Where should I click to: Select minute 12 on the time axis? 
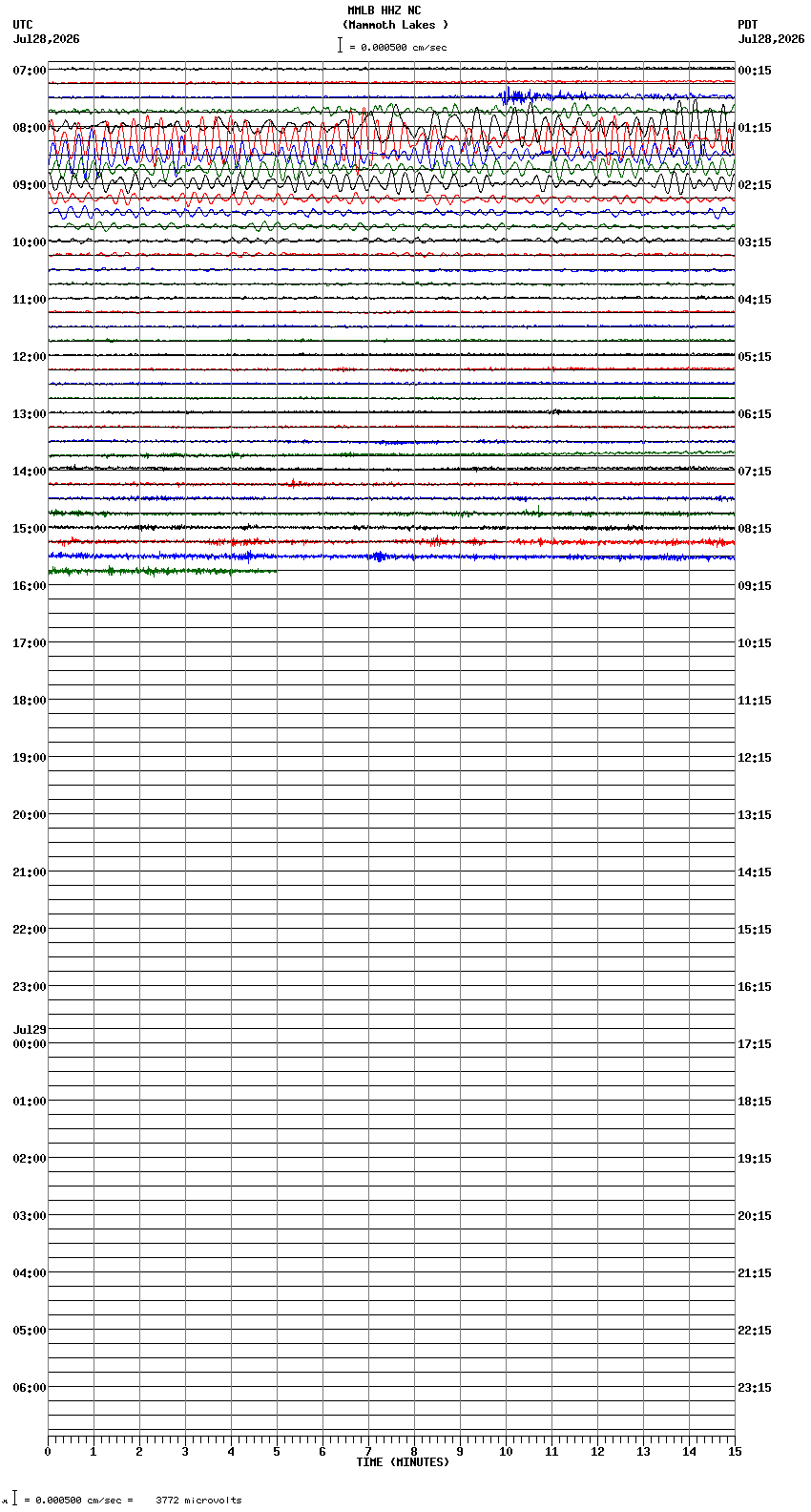[597, 1452]
